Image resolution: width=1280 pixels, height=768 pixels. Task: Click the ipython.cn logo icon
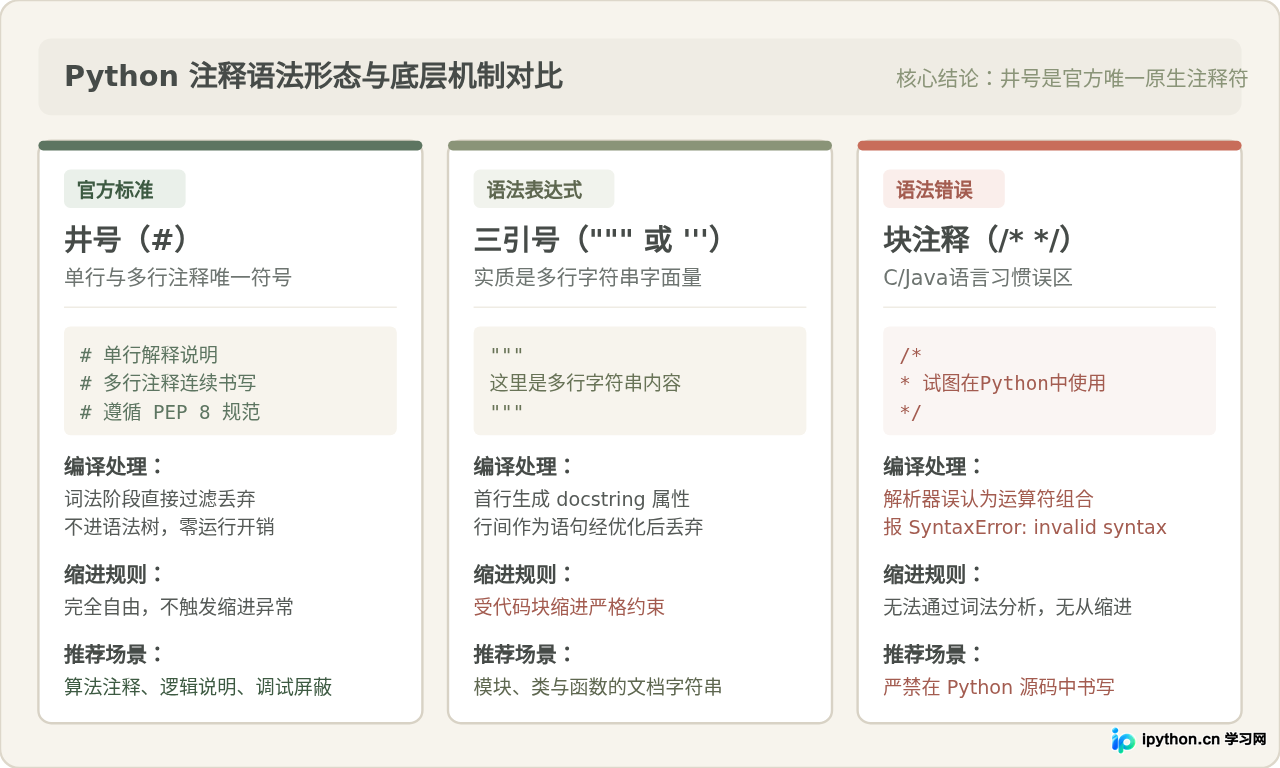coord(1123,740)
